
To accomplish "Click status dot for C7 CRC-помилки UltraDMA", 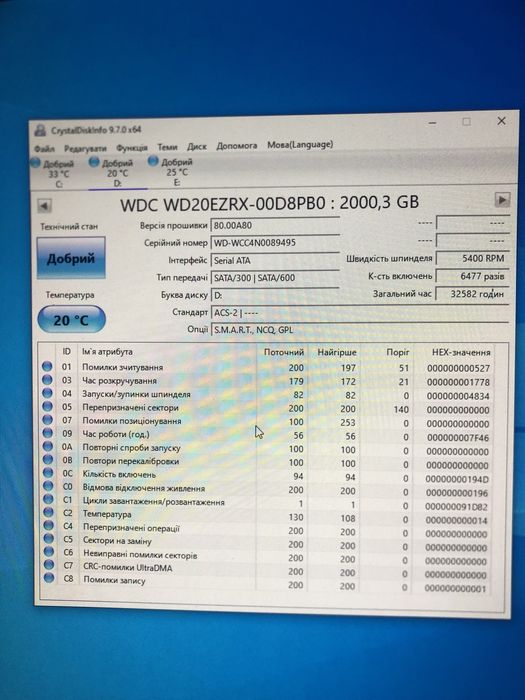I will [49, 565].
